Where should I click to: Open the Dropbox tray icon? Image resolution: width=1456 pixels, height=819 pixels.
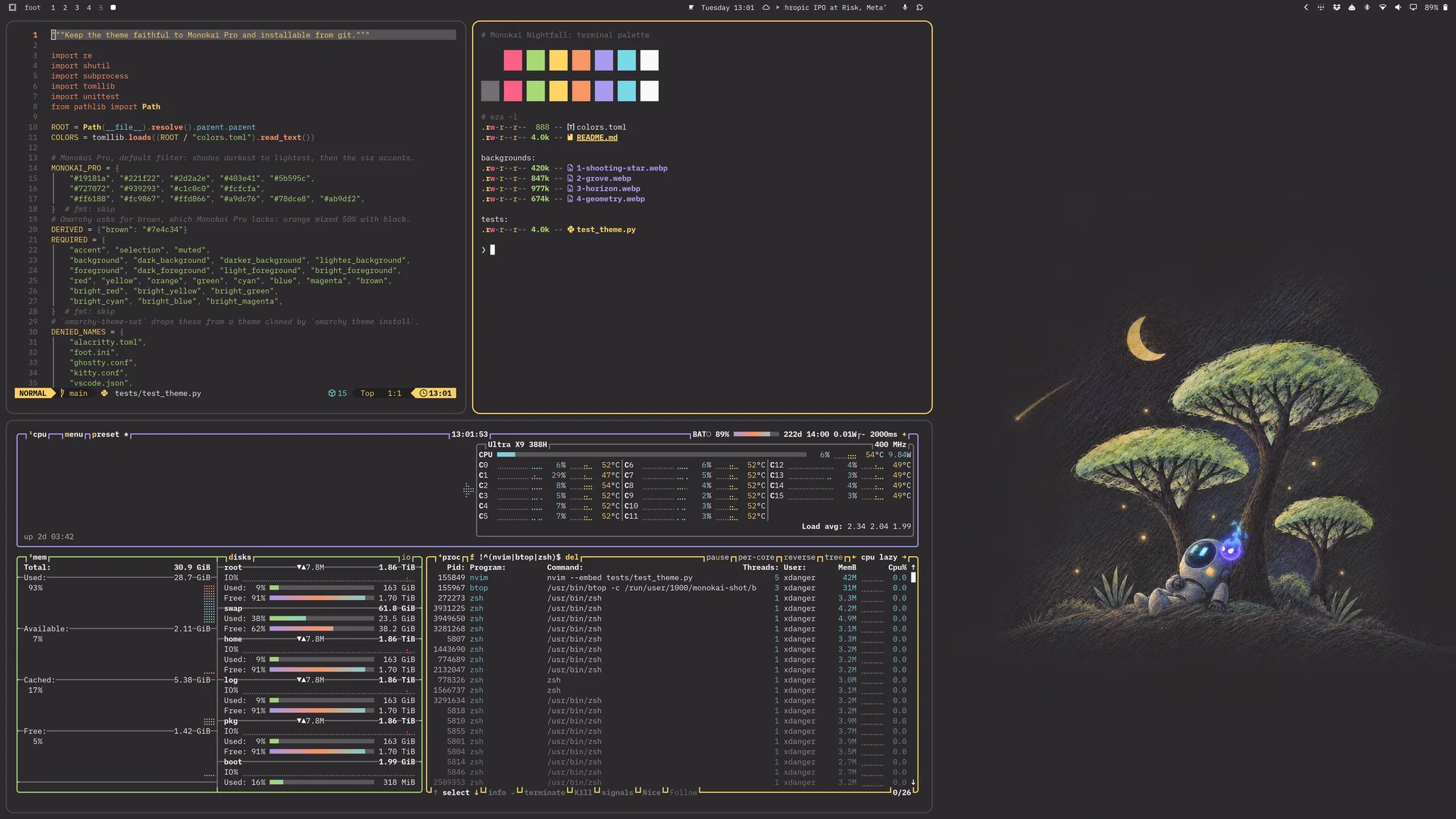click(x=1337, y=8)
